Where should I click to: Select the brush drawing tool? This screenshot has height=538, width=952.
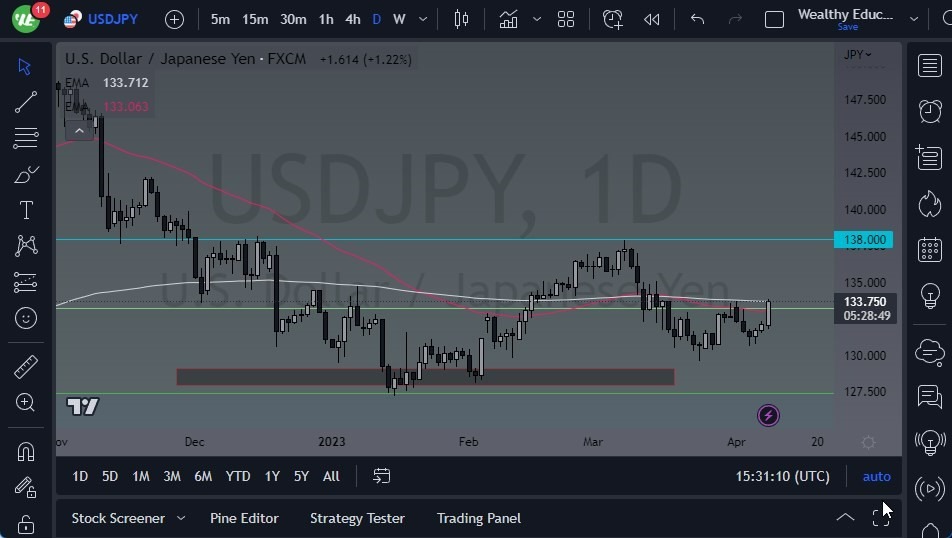click(26, 175)
